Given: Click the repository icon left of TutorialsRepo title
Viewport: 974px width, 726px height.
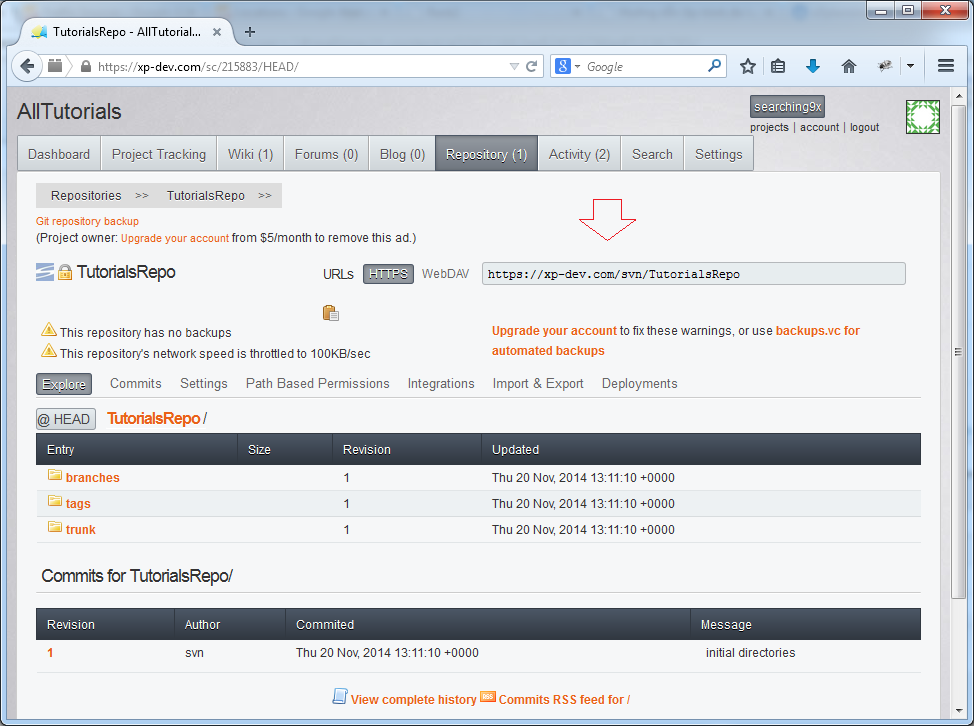Looking at the screenshot, I should [x=45, y=272].
